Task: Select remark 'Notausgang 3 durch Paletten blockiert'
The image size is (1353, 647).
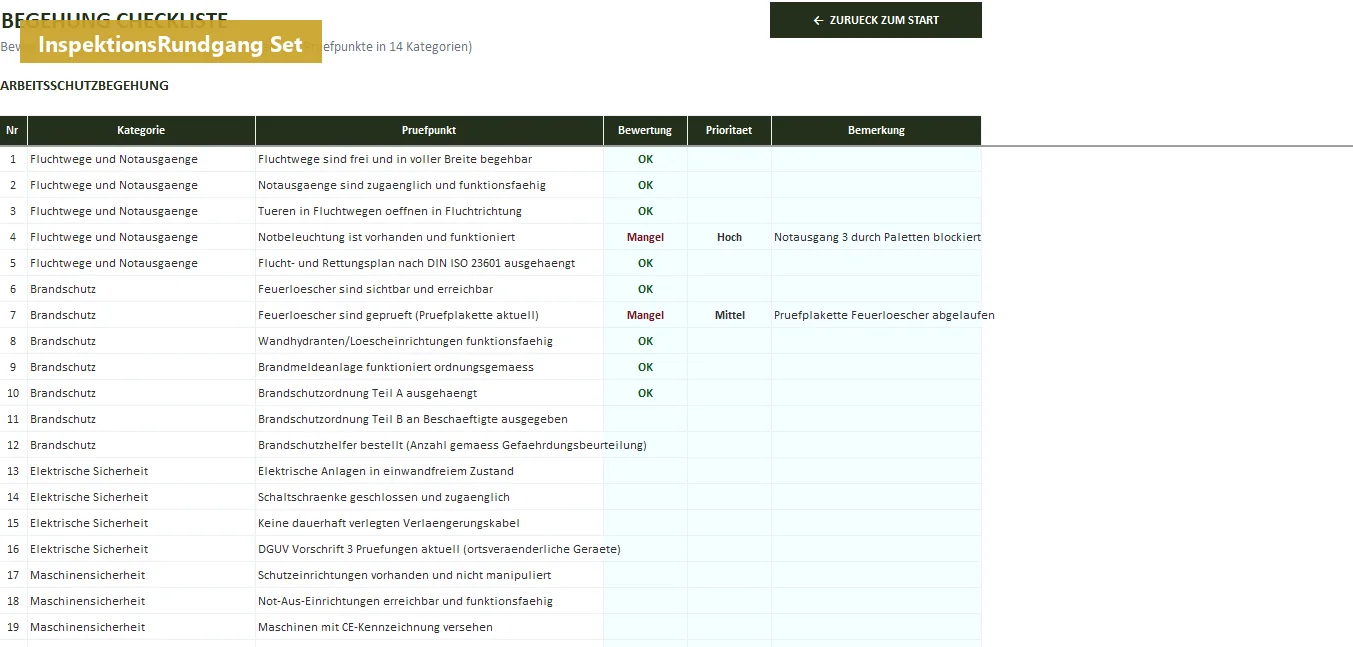Action: [x=877, y=237]
